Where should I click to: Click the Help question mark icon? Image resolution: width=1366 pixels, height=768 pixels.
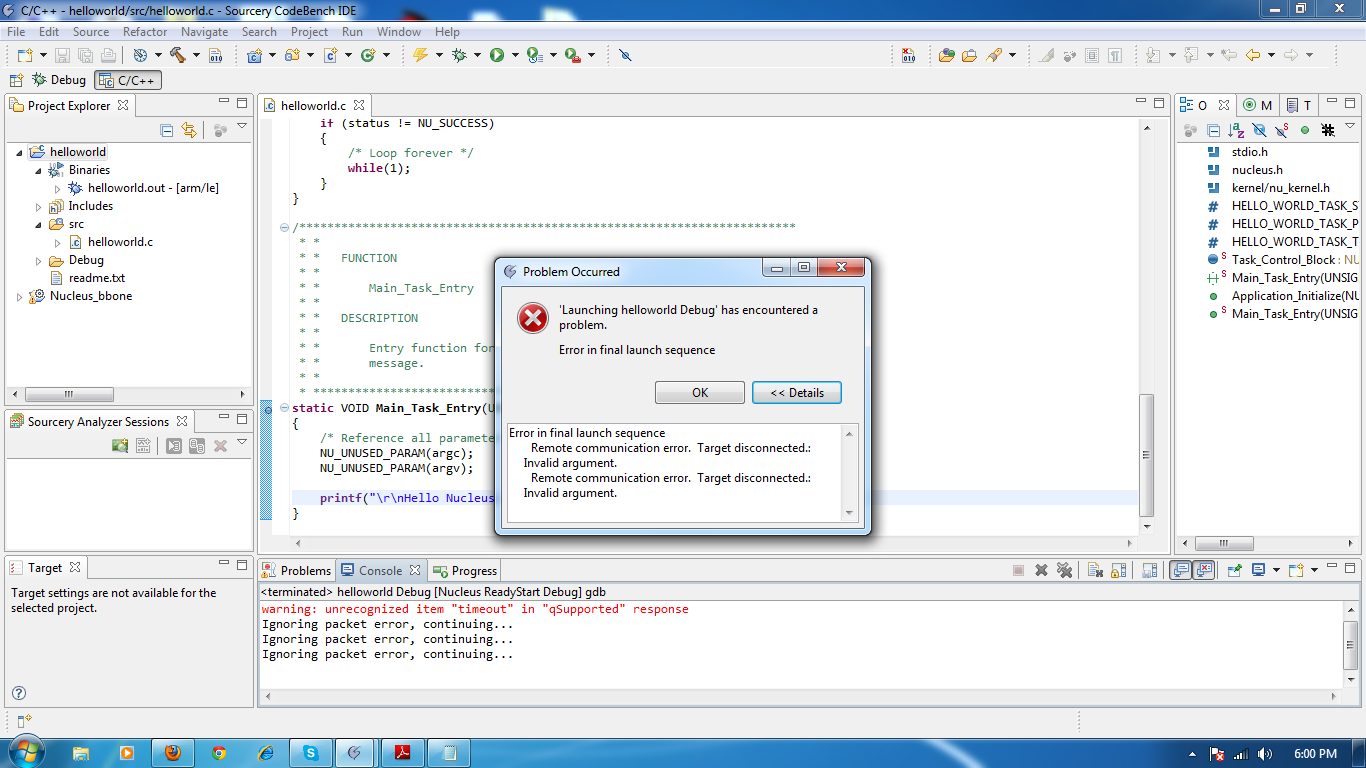click(x=18, y=693)
